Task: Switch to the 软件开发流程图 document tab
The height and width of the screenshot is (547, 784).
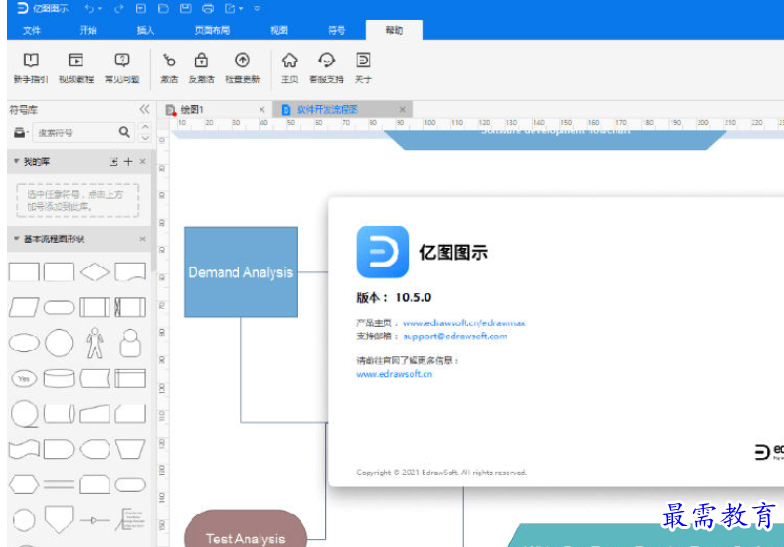Action: click(x=342, y=109)
